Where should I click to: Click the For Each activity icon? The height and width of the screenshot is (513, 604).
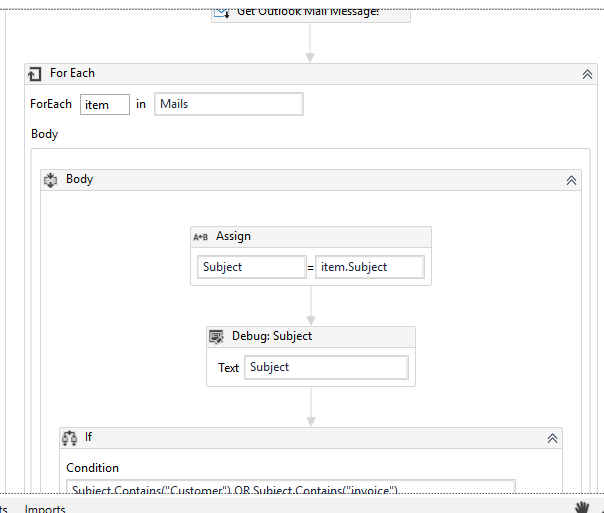[35, 74]
